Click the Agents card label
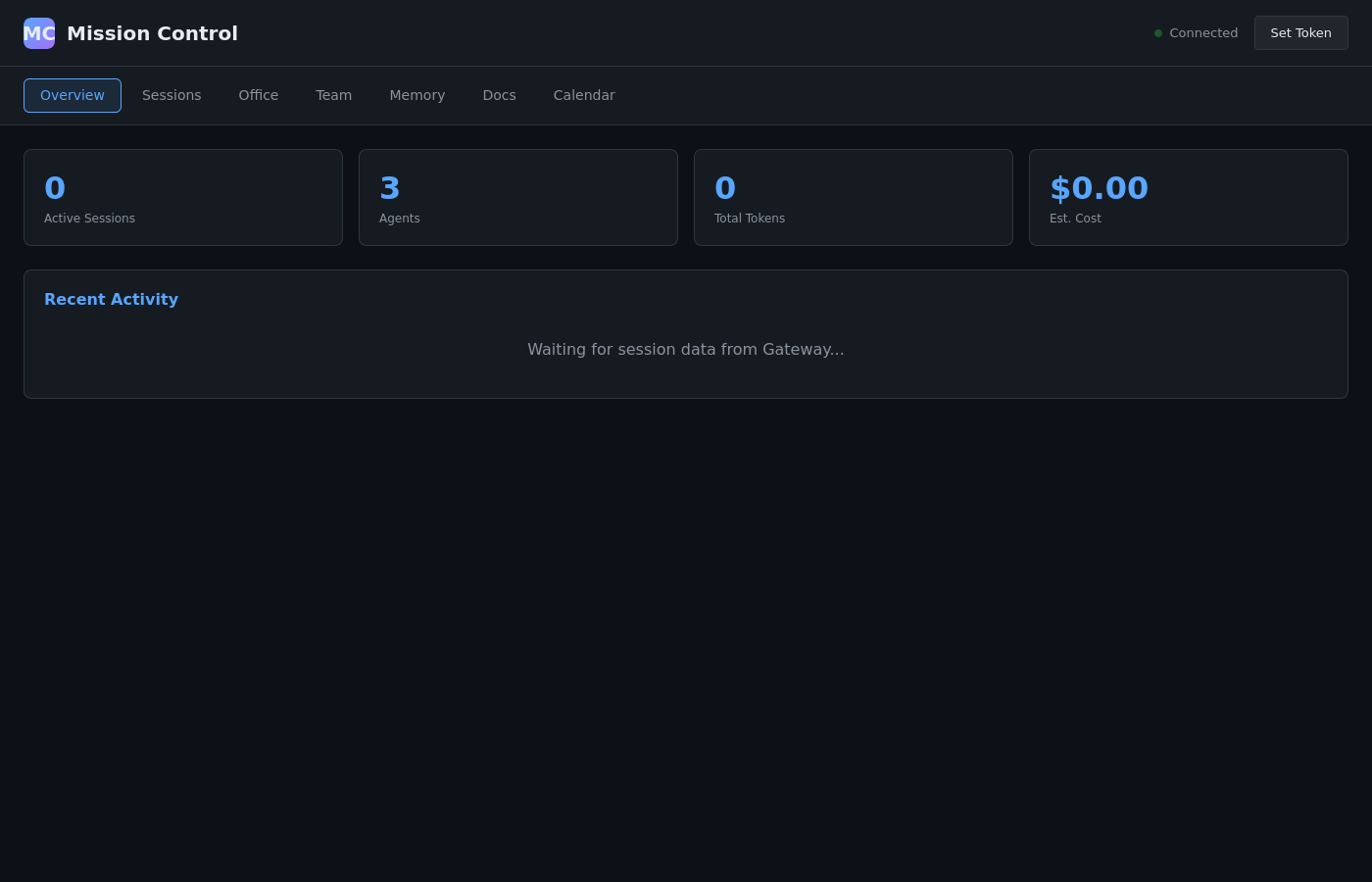Screen dimensions: 1372x882 pyautogui.click(x=400, y=219)
